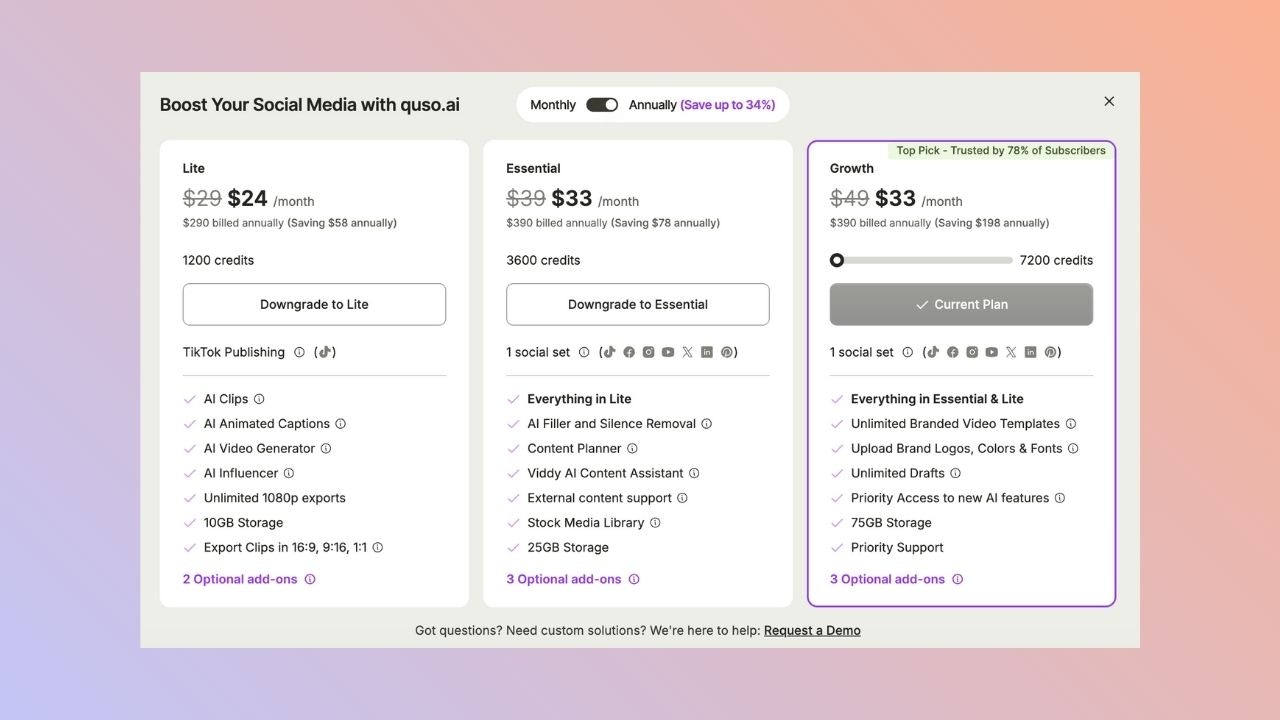1280x720 pixels.
Task: Select the Annually billing label
Action: (x=652, y=105)
